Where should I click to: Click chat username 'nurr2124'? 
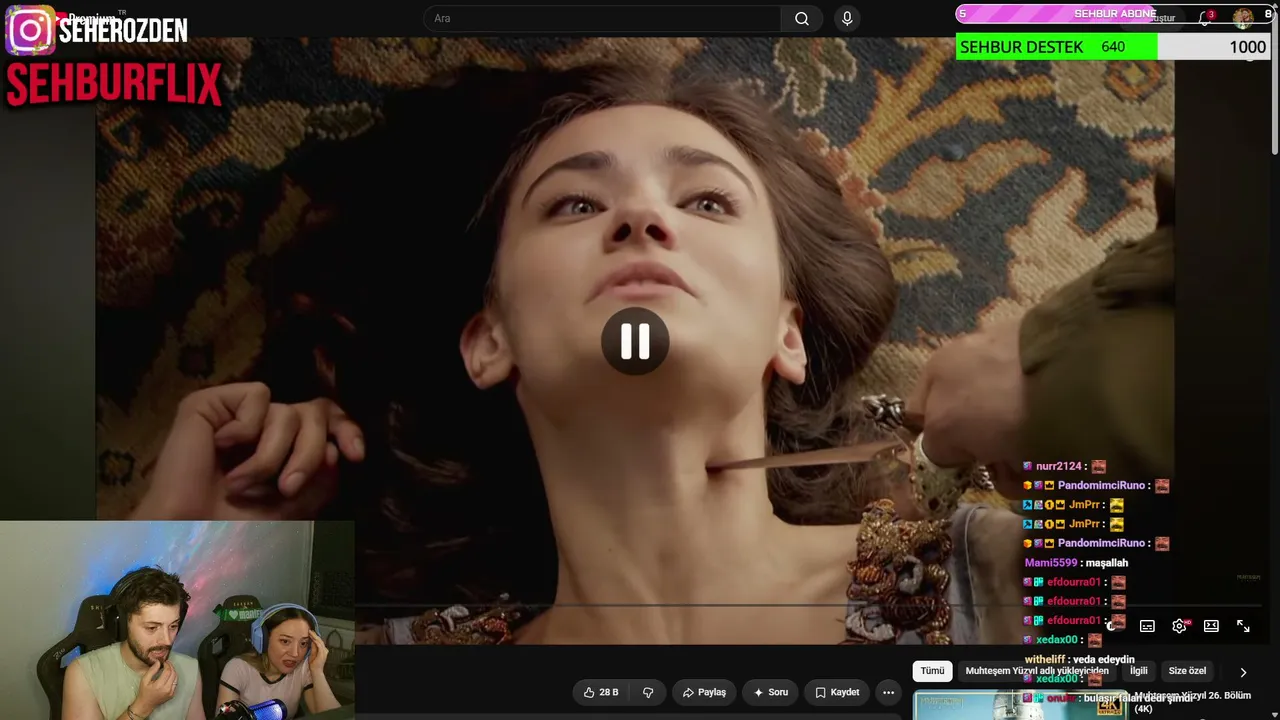tap(1059, 466)
